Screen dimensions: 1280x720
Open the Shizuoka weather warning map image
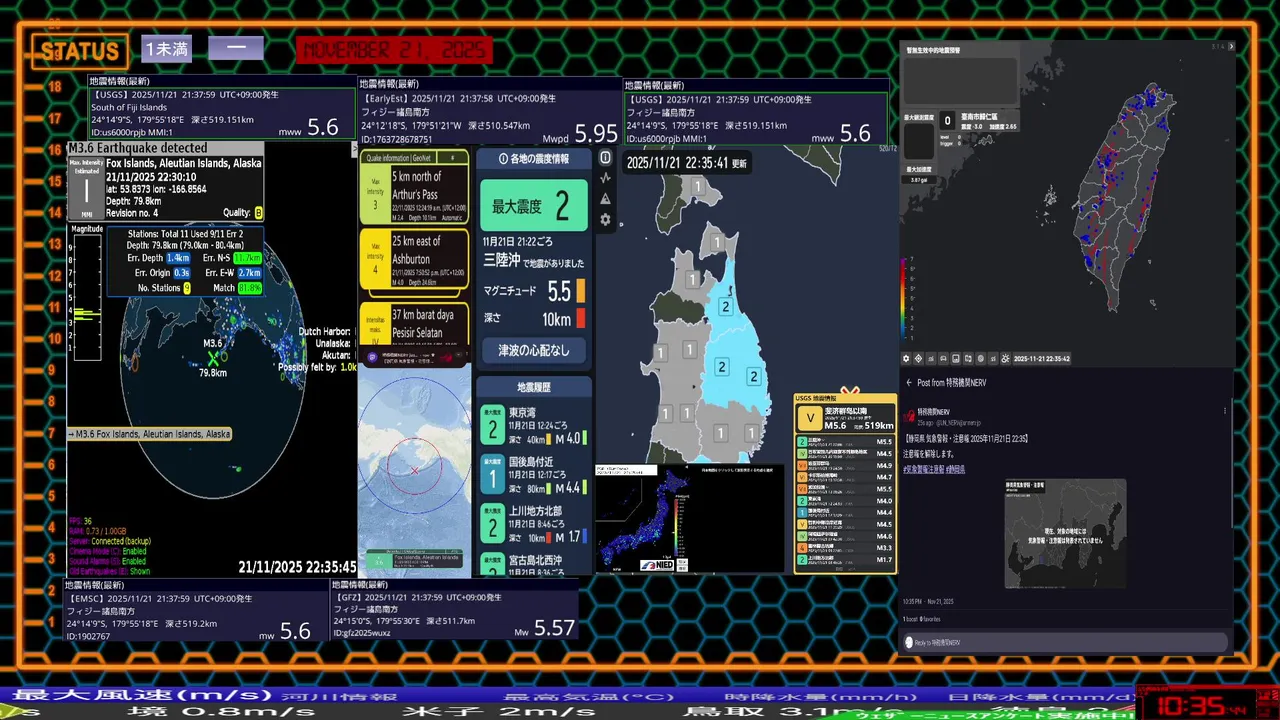[x=1065, y=534]
